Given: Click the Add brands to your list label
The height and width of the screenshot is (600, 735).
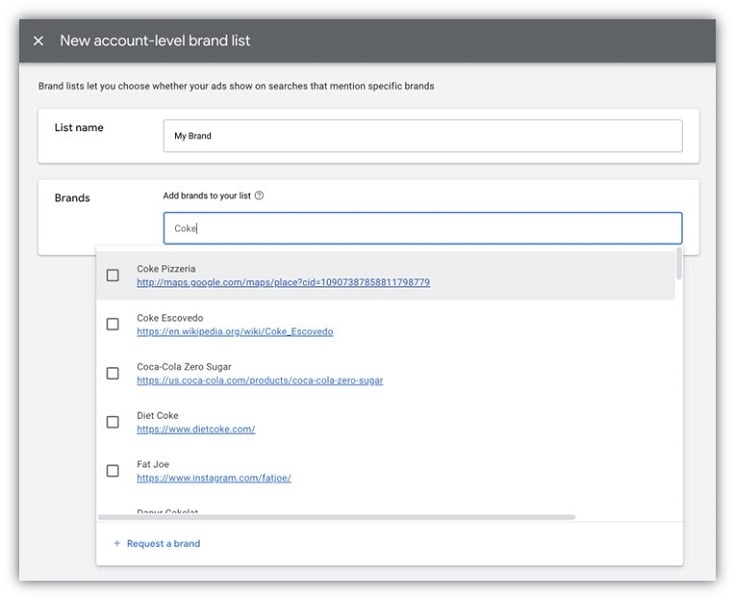Looking at the screenshot, I should tap(207, 195).
